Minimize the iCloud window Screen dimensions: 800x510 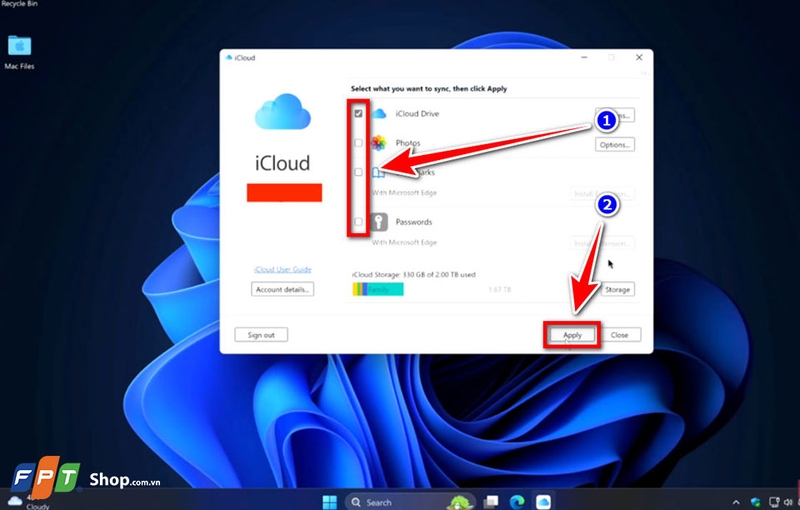(x=584, y=58)
